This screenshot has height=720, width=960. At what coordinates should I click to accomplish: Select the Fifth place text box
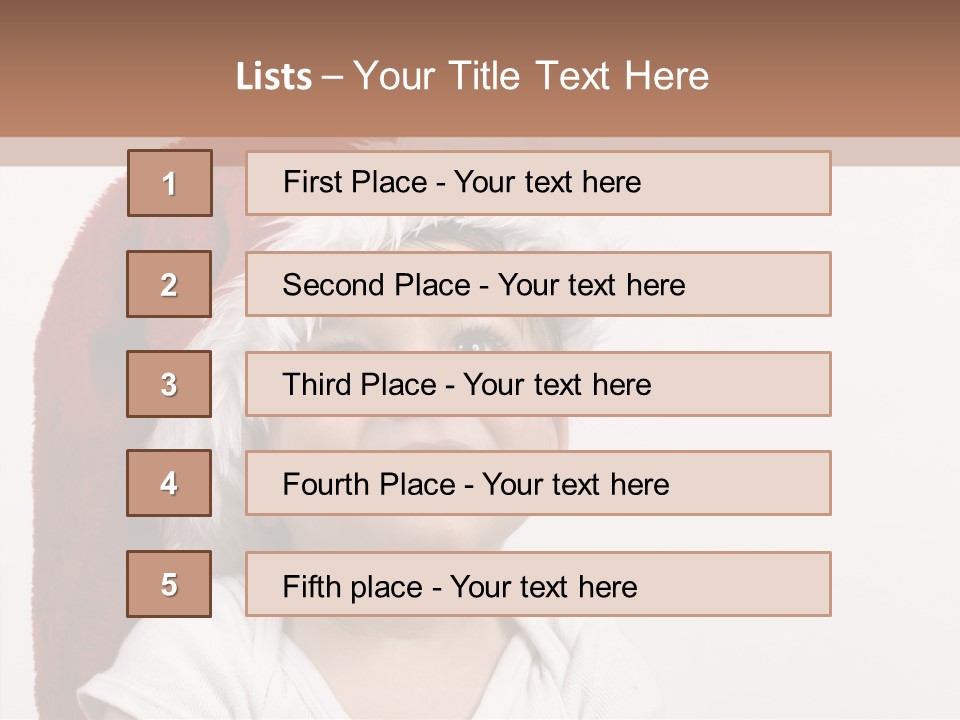coord(538,584)
